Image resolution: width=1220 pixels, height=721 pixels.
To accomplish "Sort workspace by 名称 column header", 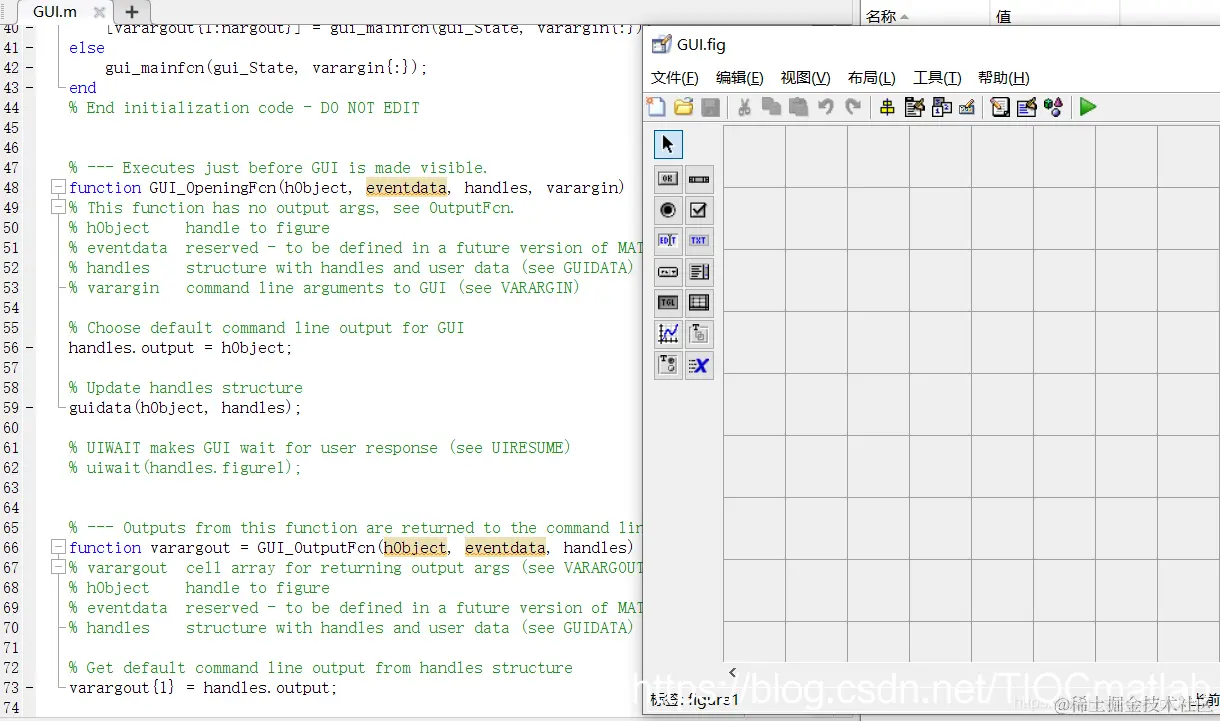I will click(888, 16).
